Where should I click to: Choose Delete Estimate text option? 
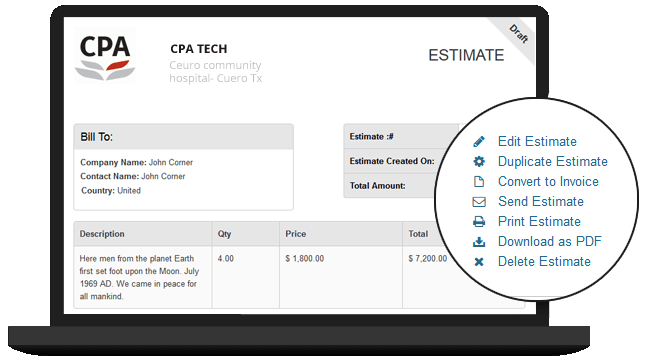click(x=544, y=262)
